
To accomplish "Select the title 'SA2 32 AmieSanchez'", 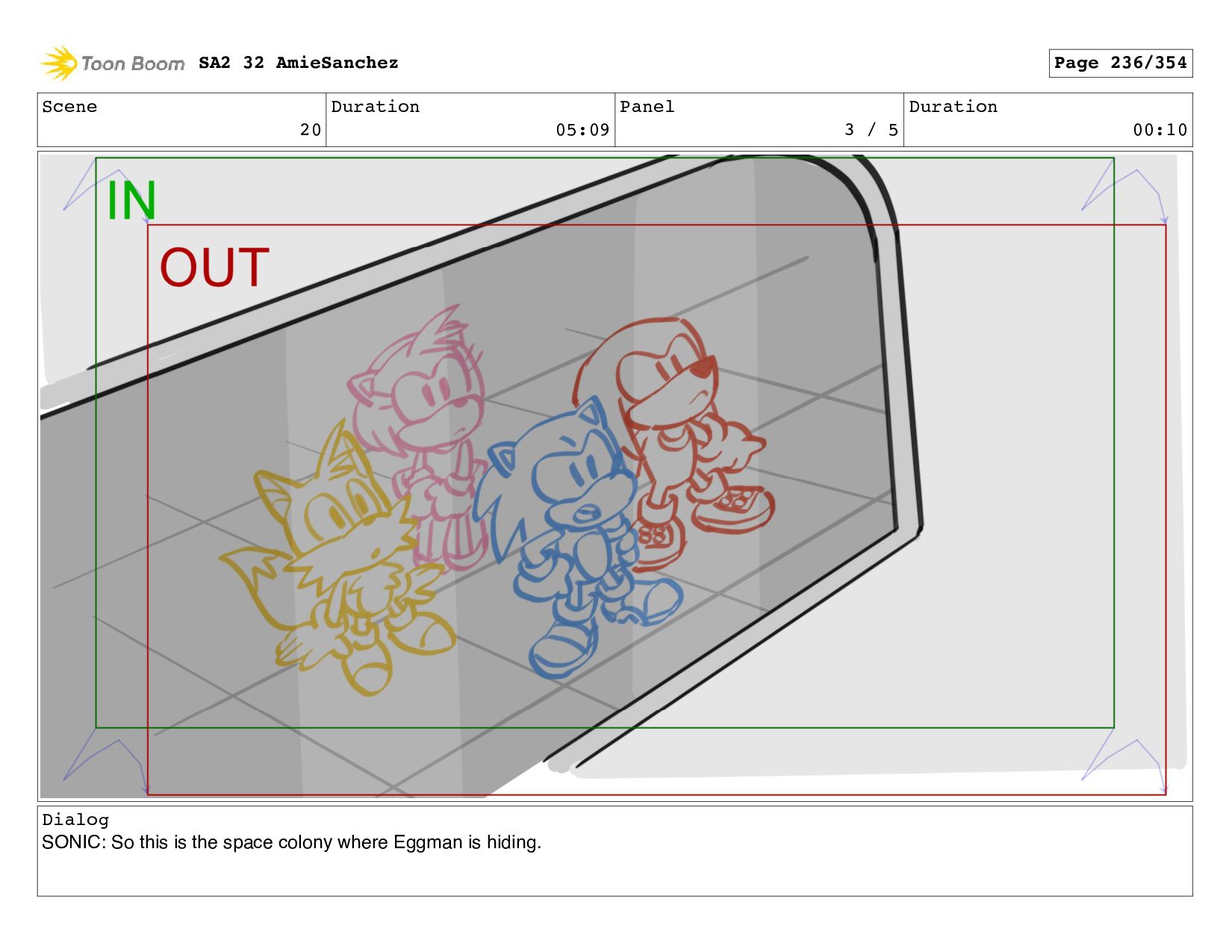I will tap(299, 63).
